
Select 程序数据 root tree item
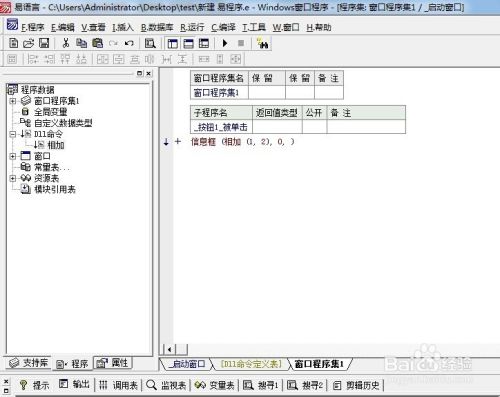37,90
